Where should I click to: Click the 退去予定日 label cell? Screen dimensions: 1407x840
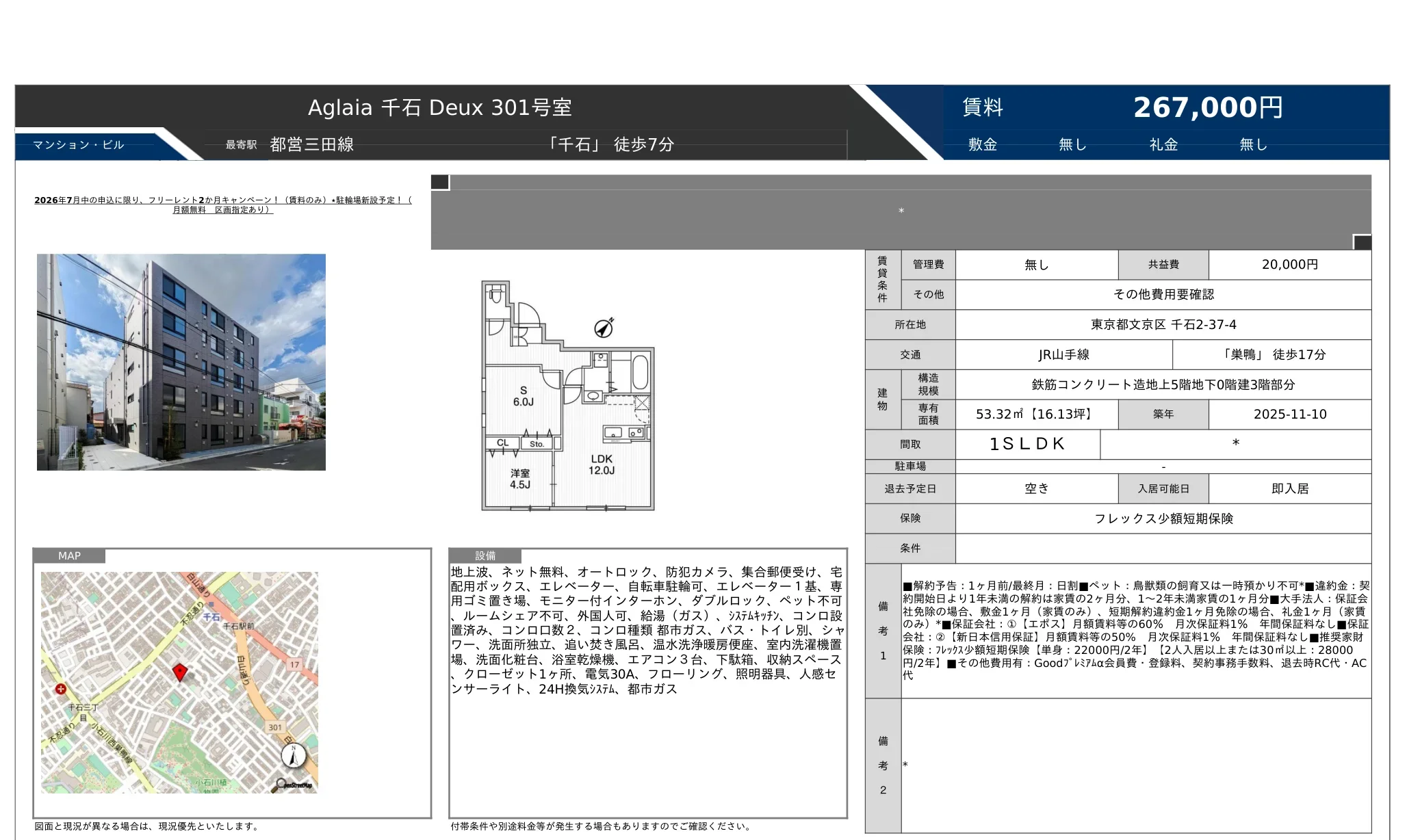[910, 489]
